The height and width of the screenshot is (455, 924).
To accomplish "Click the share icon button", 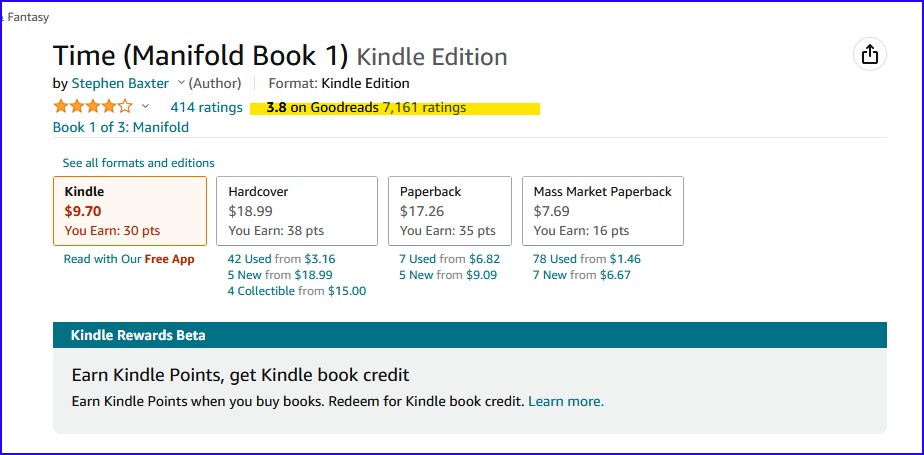I will [x=869, y=55].
